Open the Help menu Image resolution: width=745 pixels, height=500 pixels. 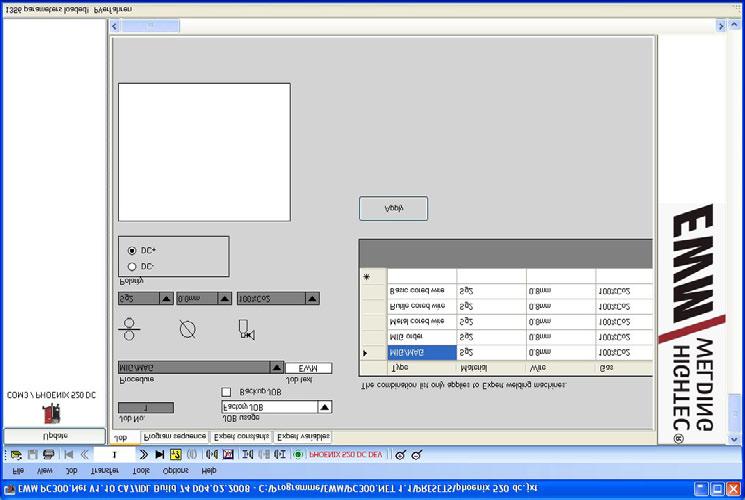coord(209,471)
